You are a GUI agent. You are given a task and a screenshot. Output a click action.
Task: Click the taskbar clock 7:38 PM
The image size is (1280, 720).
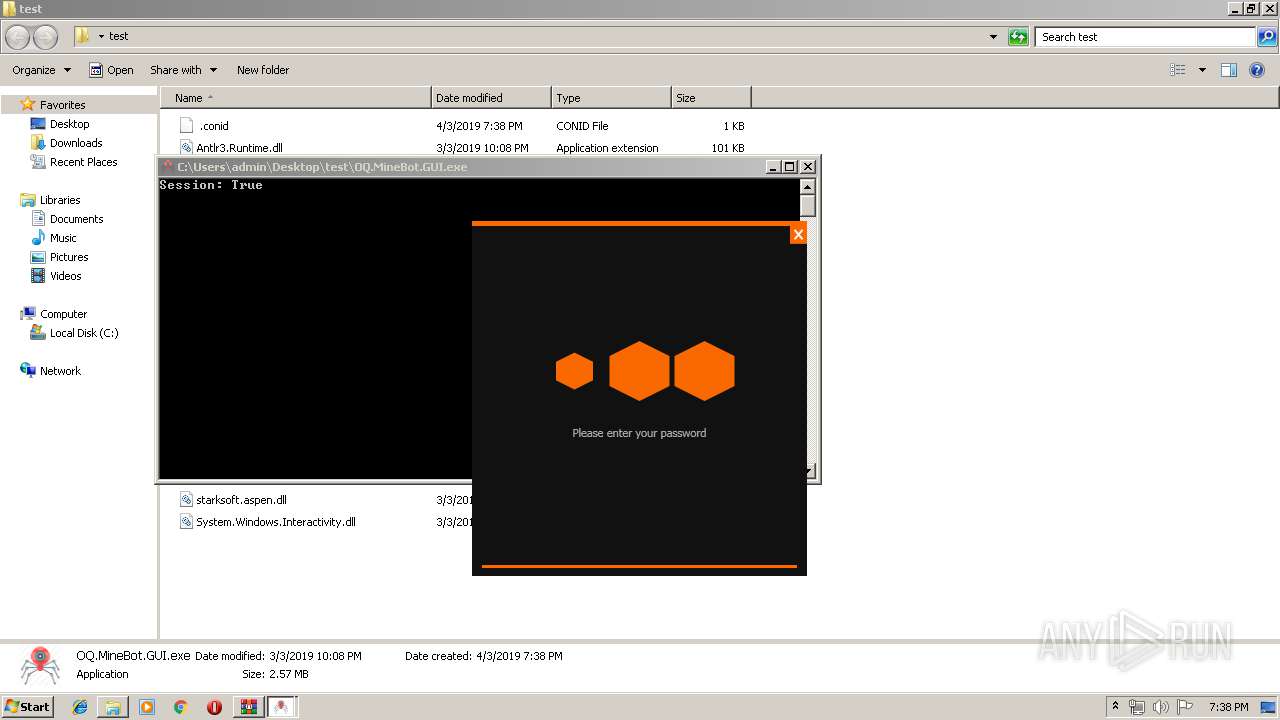pos(1228,707)
